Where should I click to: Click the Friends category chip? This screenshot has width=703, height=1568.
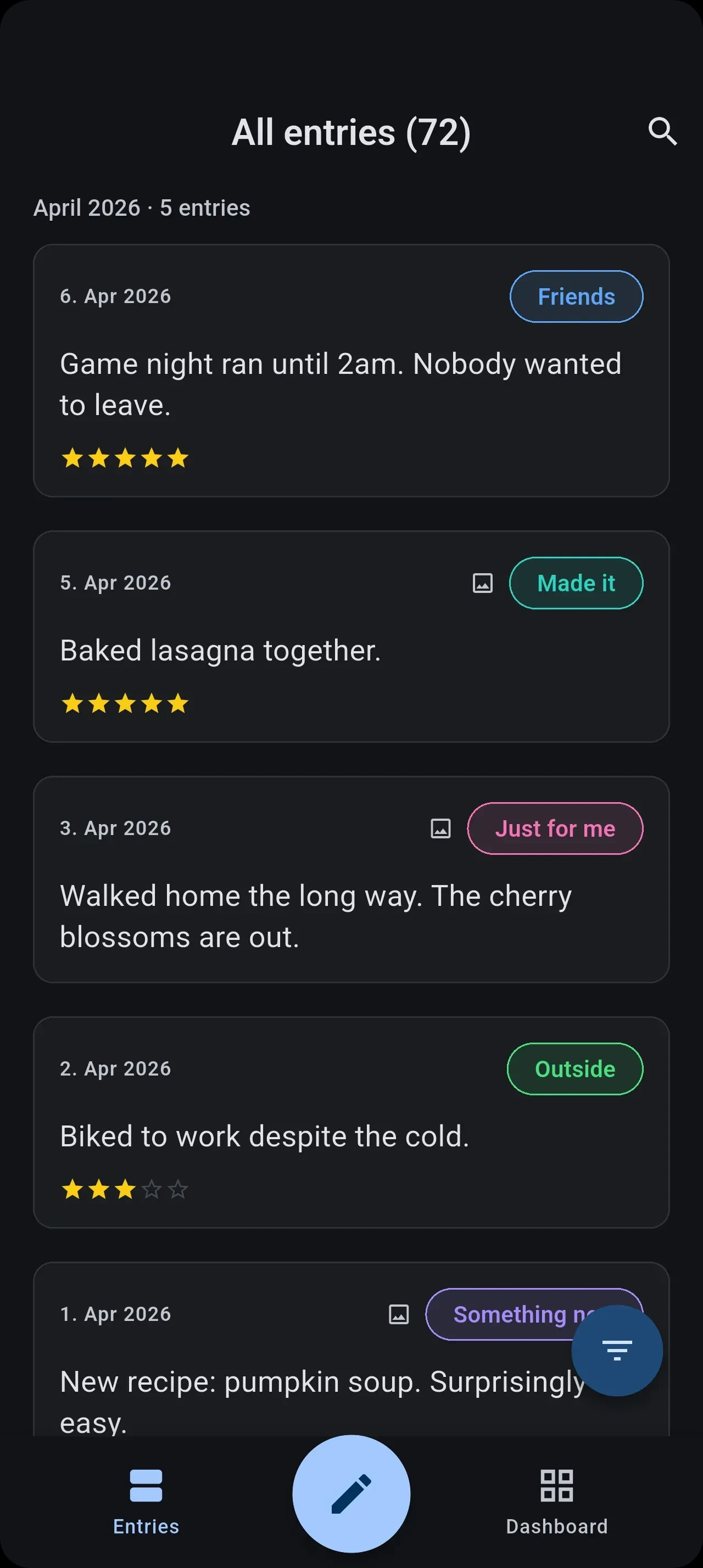[575, 296]
